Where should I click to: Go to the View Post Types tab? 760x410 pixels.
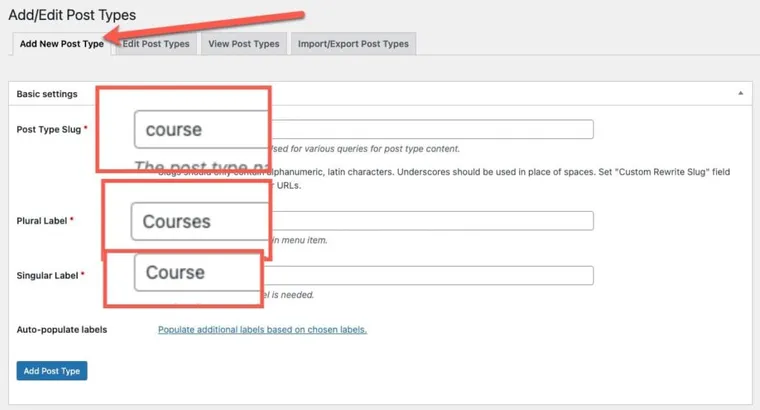[244, 44]
